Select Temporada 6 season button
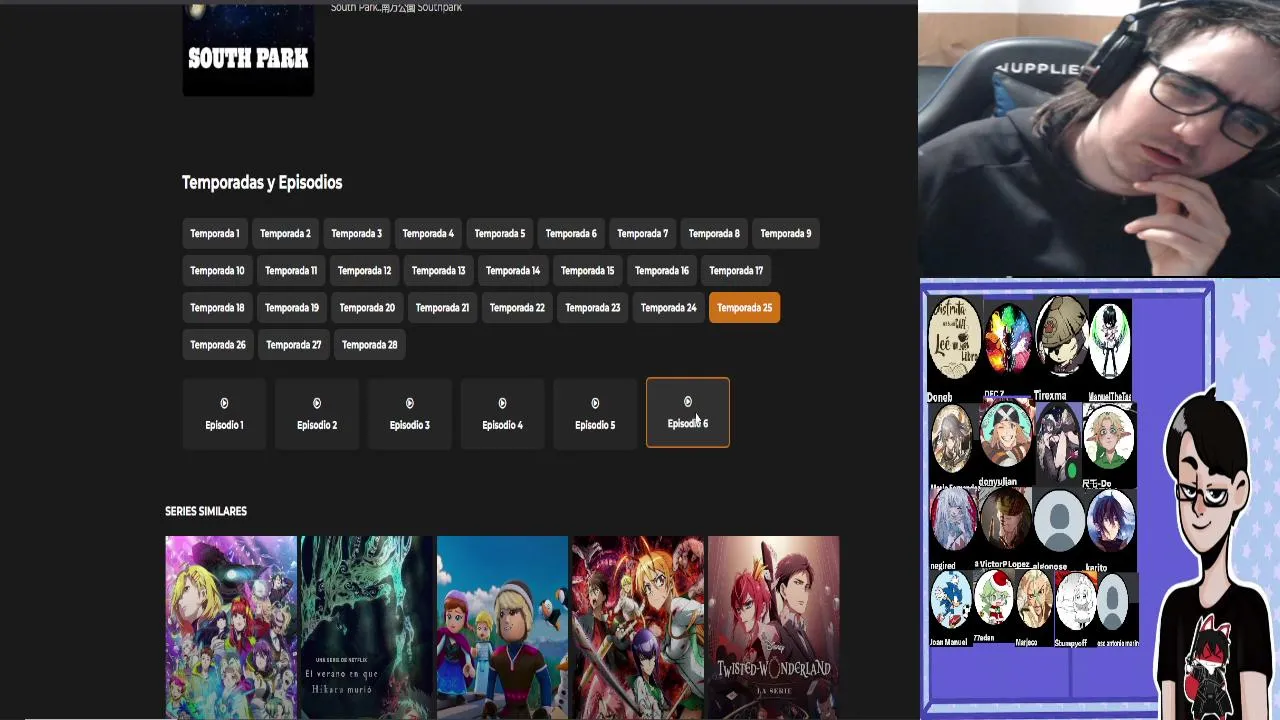 [571, 234]
